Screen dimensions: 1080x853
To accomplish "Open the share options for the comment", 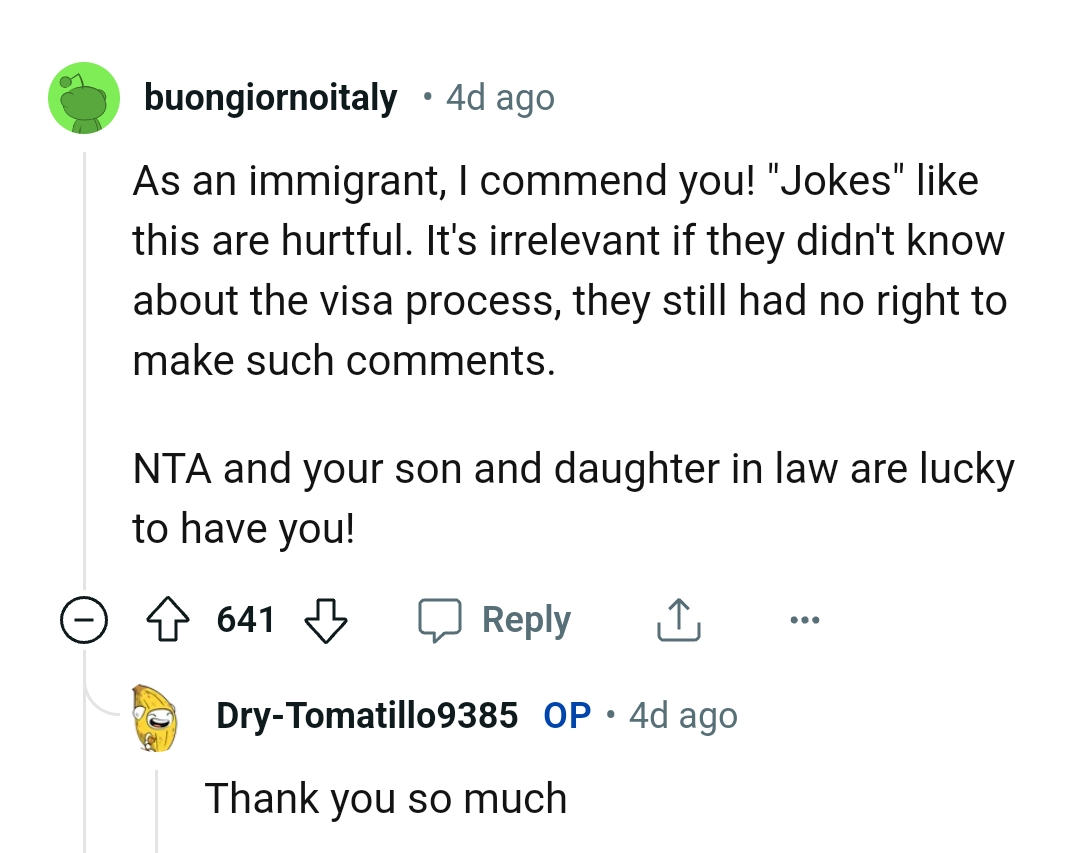I will tap(678, 619).
